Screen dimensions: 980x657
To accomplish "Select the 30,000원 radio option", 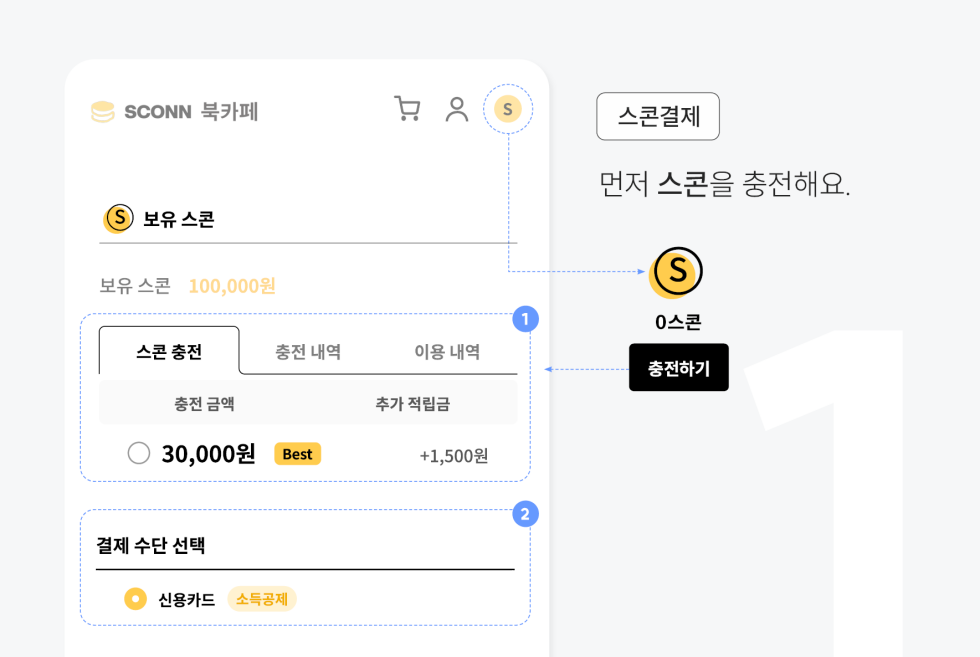I will coord(139,453).
